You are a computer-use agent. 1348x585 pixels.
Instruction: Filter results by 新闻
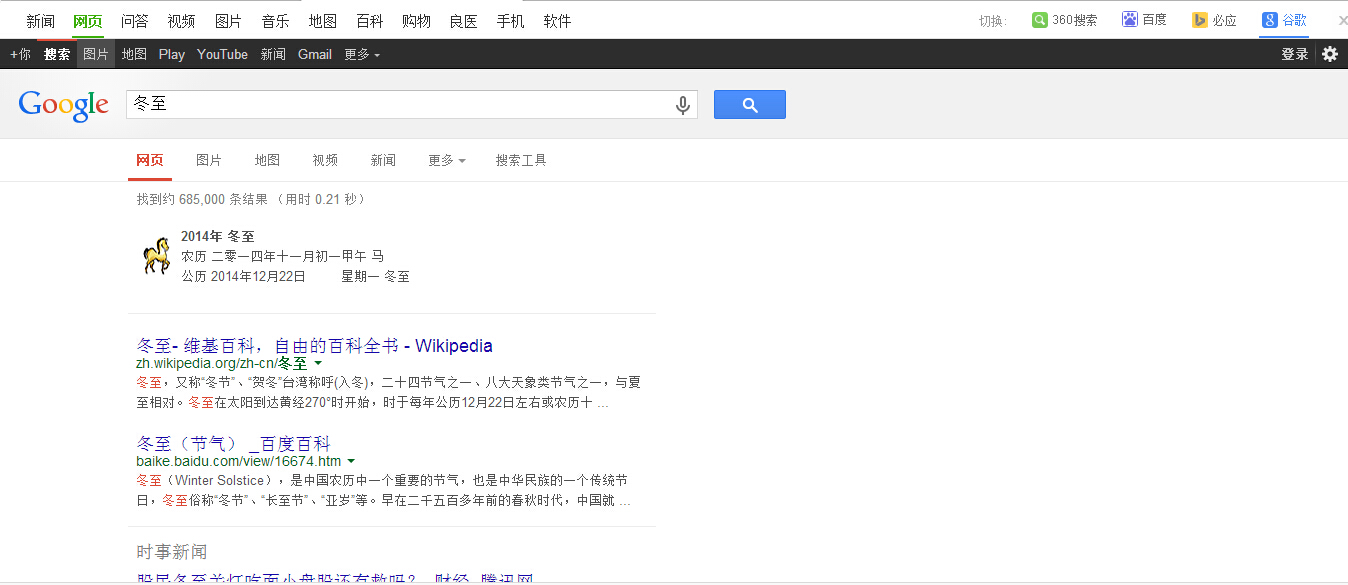(383, 160)
